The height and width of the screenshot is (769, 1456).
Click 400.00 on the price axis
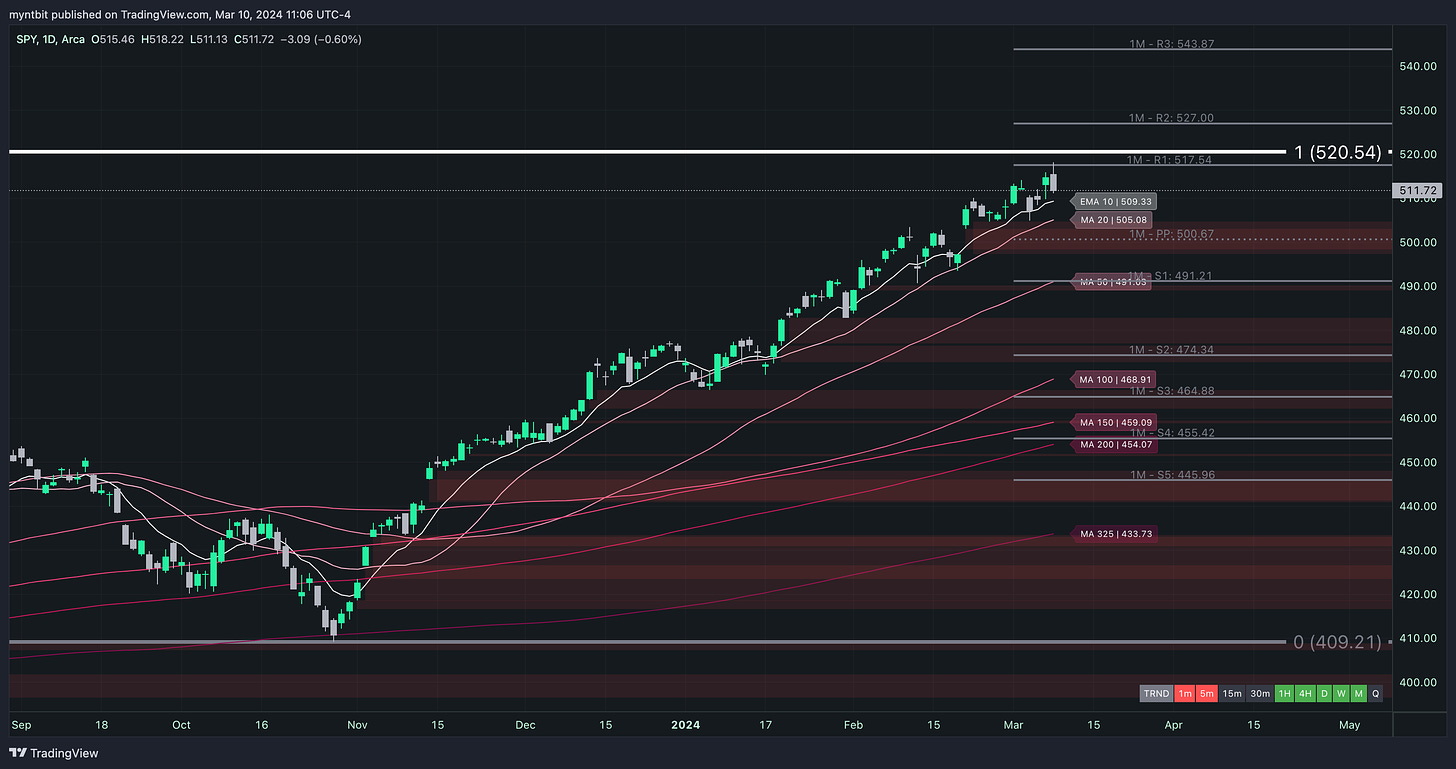(1418, 682)
